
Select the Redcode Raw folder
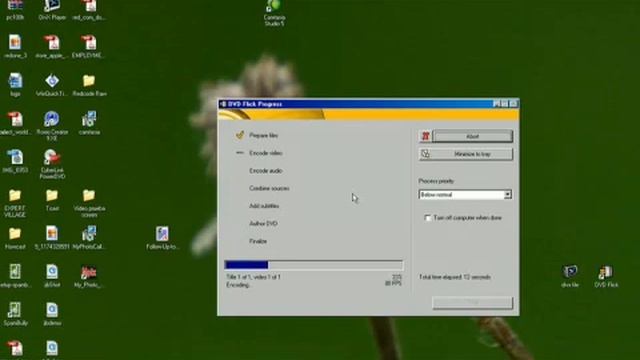point(89,85)
